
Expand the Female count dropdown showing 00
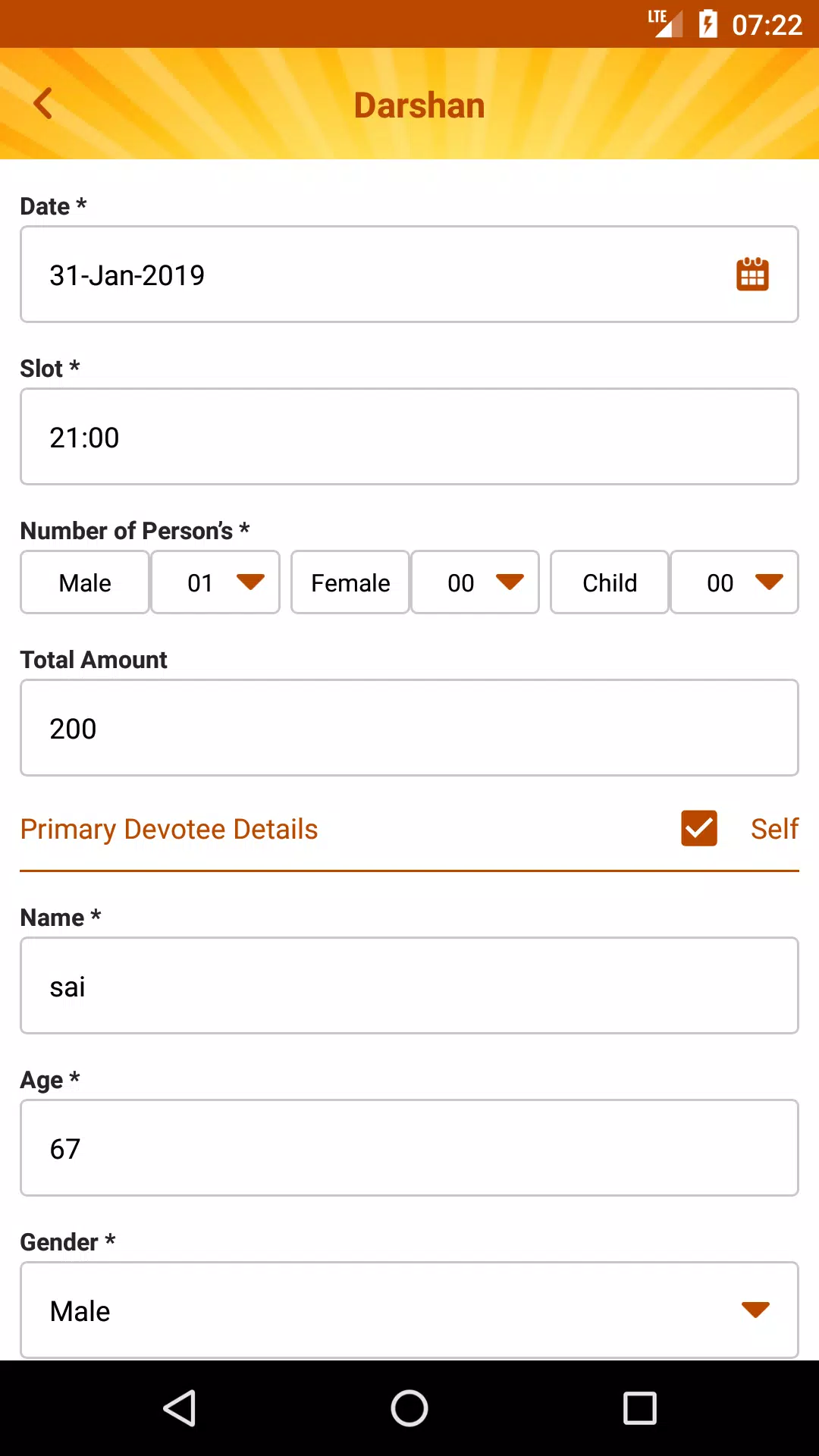tap(475, 582)
